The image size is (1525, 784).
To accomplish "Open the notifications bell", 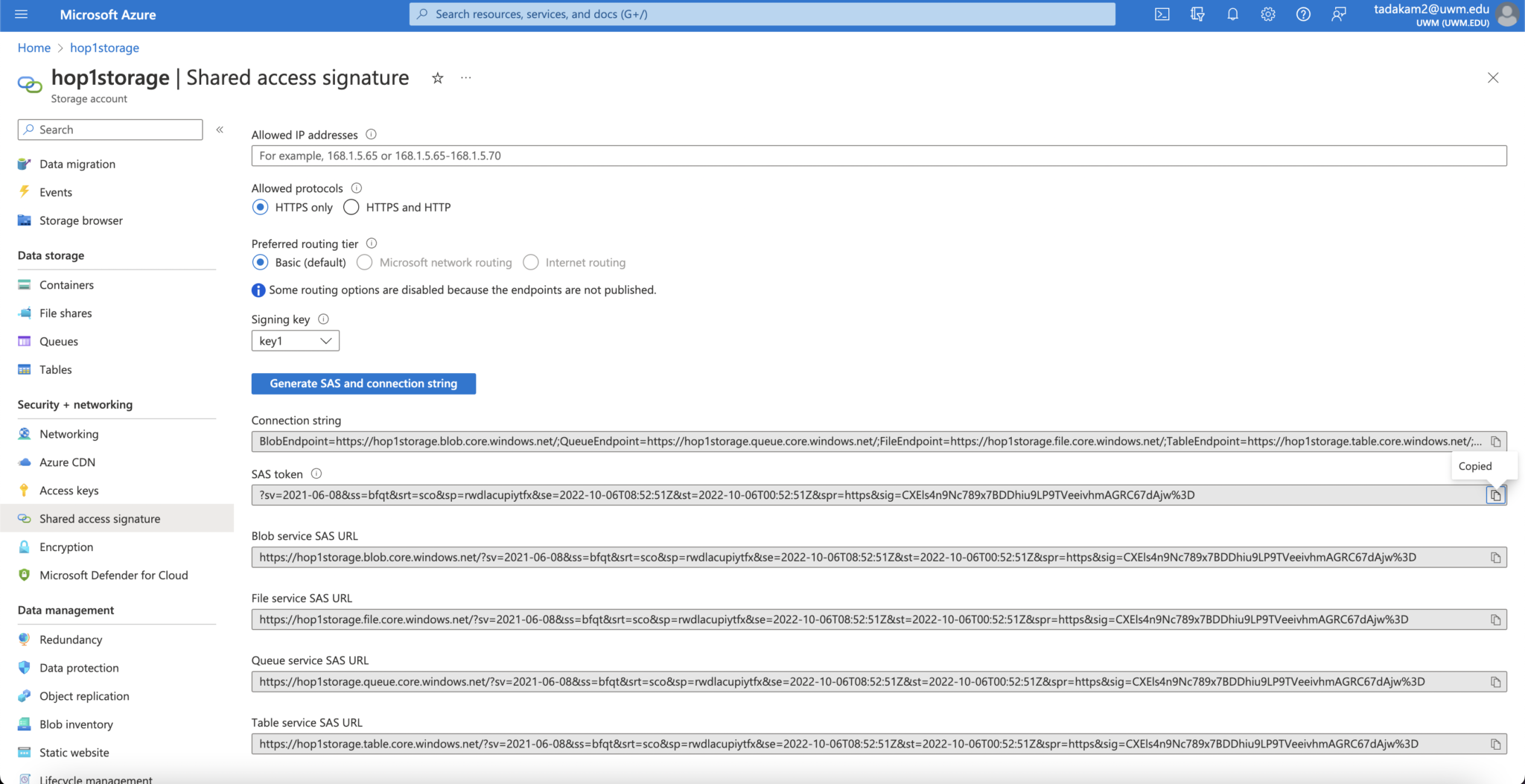I will click(x=1232, y=14).
